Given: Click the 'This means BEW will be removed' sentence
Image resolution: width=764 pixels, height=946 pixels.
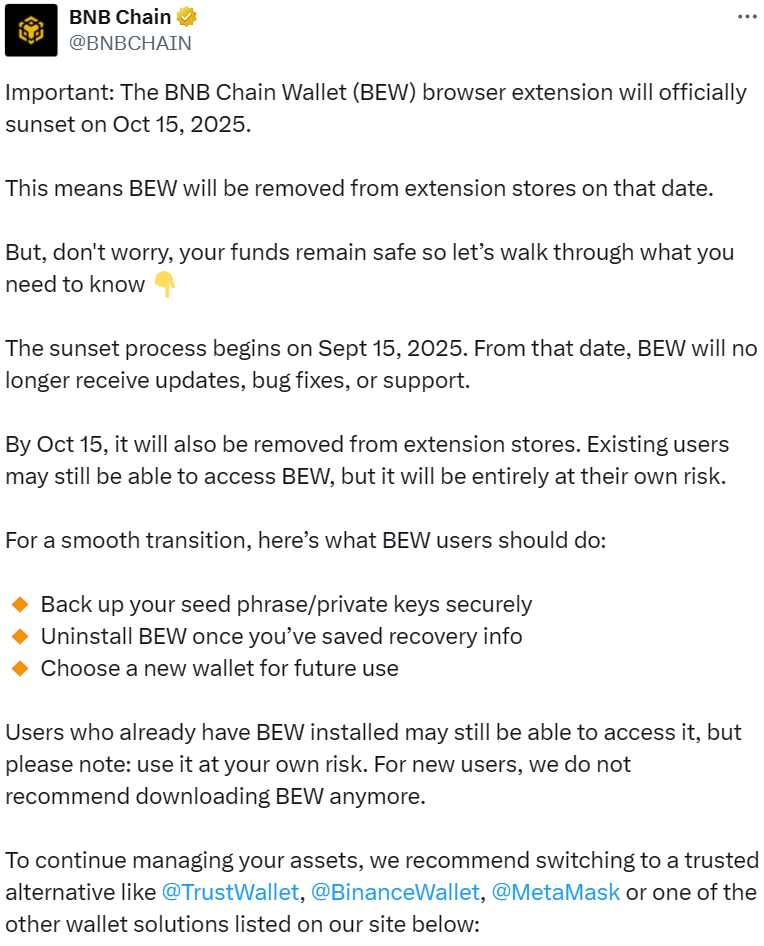Looking at the screenshot, I should (x=359, y=188).
